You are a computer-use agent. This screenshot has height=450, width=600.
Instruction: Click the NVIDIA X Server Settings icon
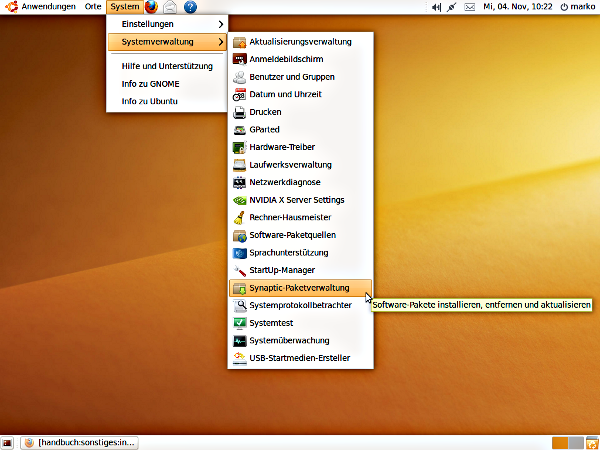(240, 200)
